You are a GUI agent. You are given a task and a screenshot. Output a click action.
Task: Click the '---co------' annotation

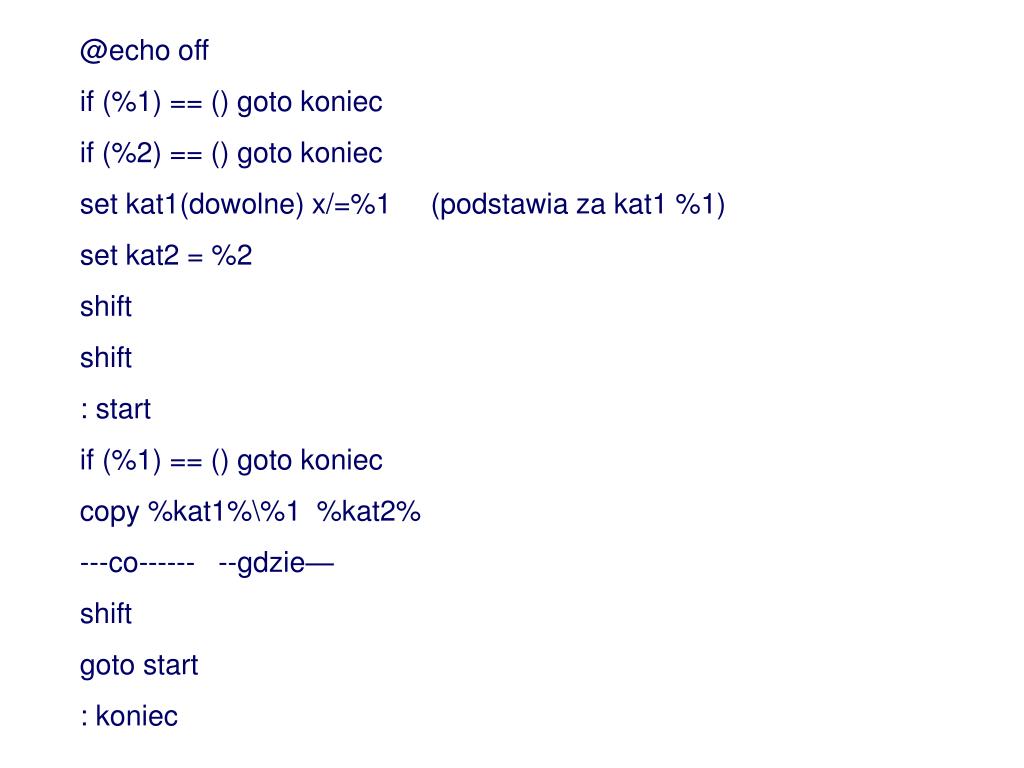137,563
